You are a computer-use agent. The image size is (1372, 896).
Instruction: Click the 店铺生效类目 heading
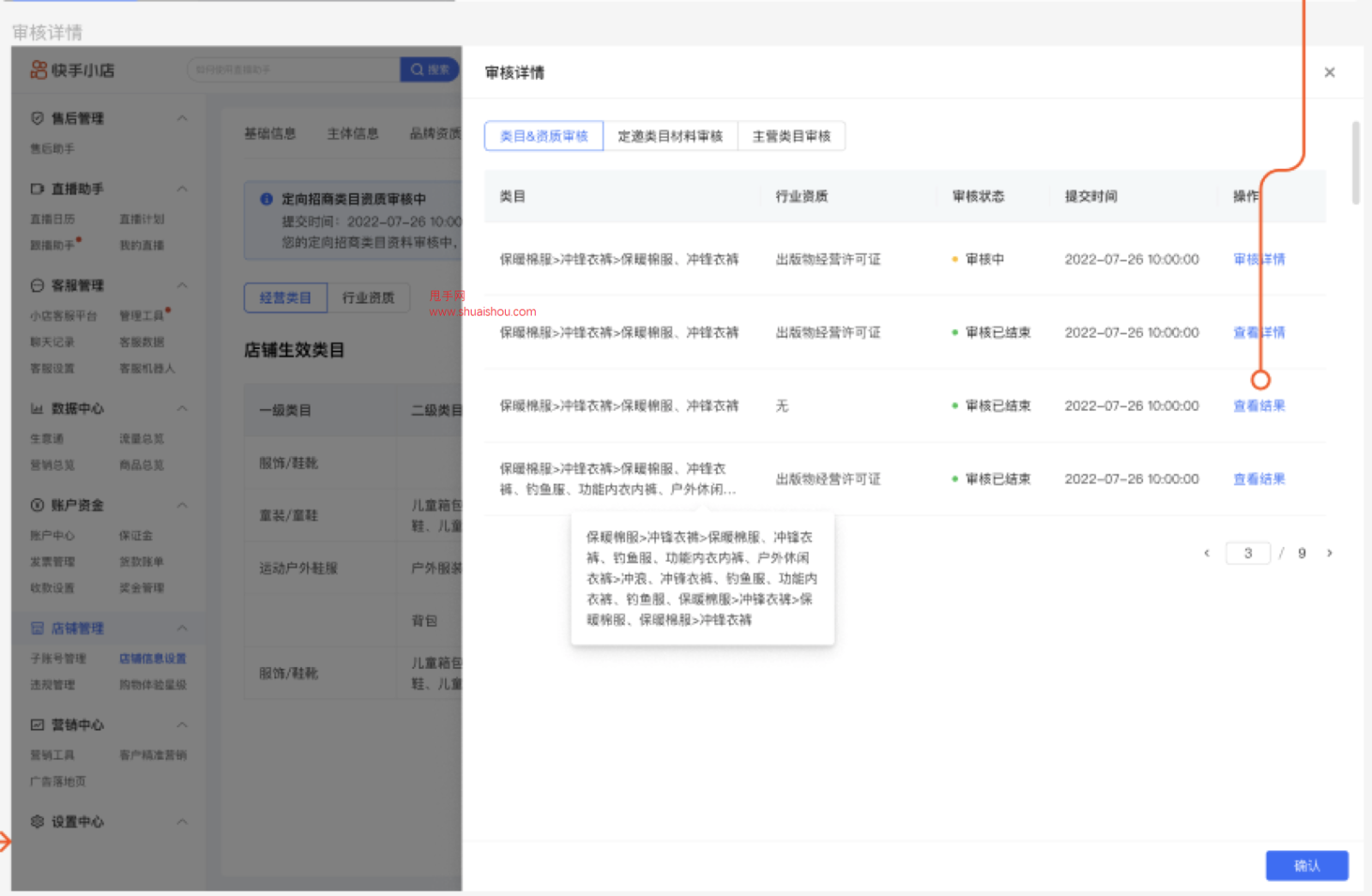[x=294, y=350]
